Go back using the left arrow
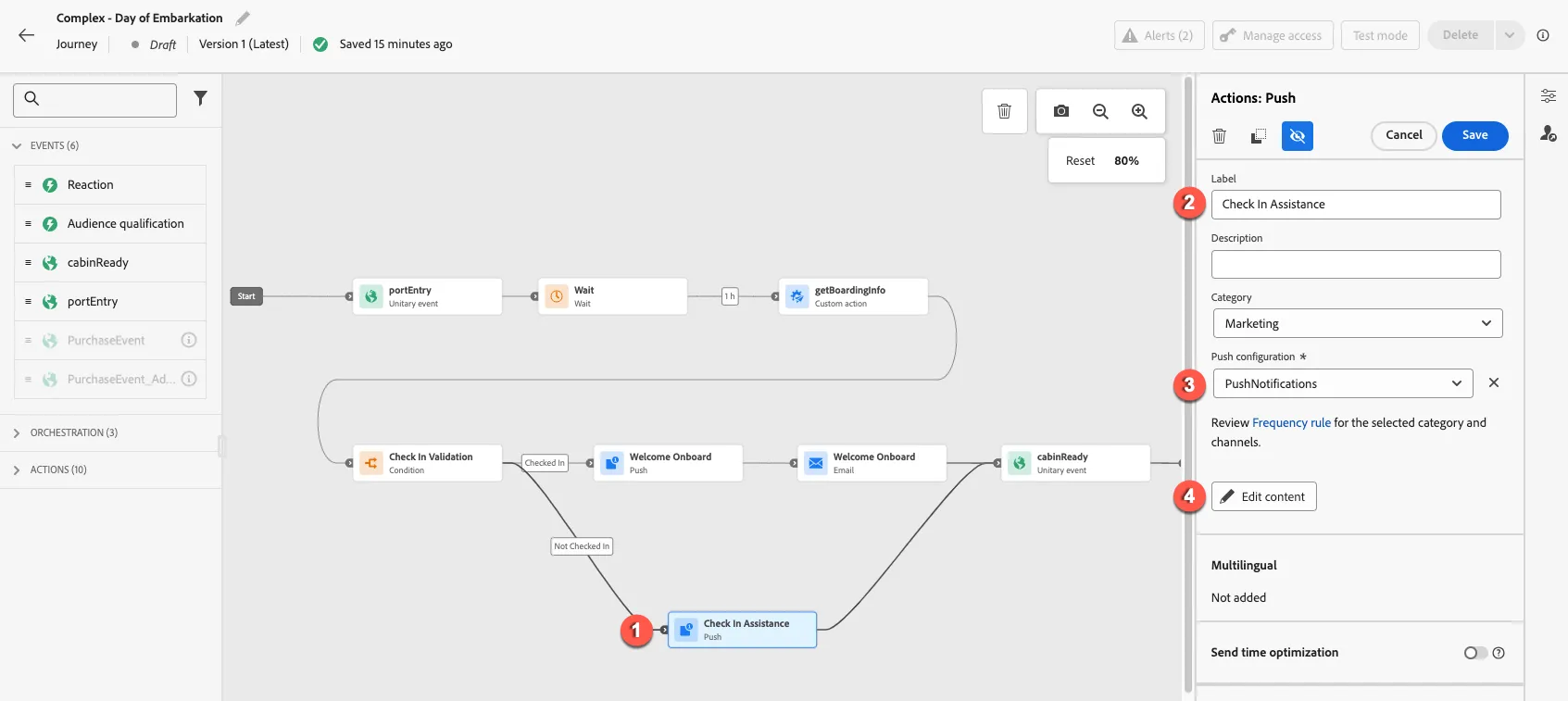The width and height of the screenshot is (1568, 701). [26, 35]
